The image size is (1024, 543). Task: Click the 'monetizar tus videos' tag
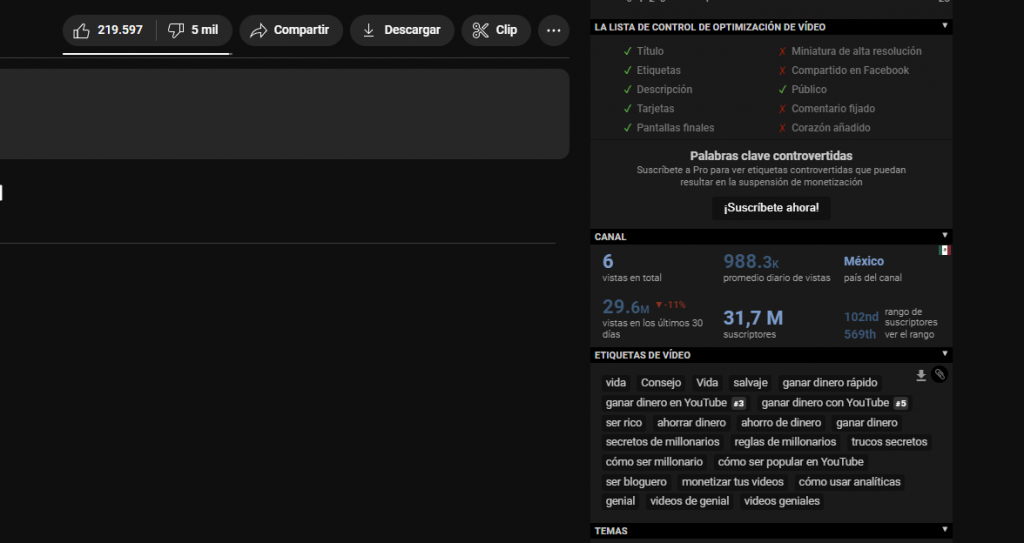[x=732, y=482]
